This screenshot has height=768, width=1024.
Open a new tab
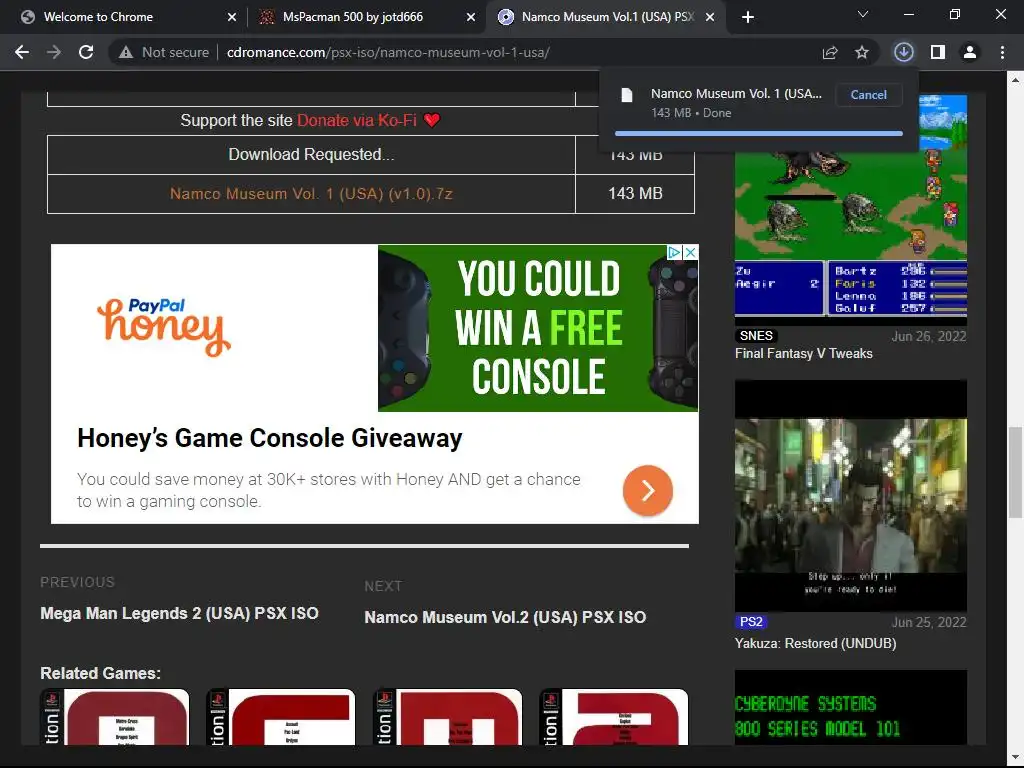pyautogui.click(x=748, y=17)
